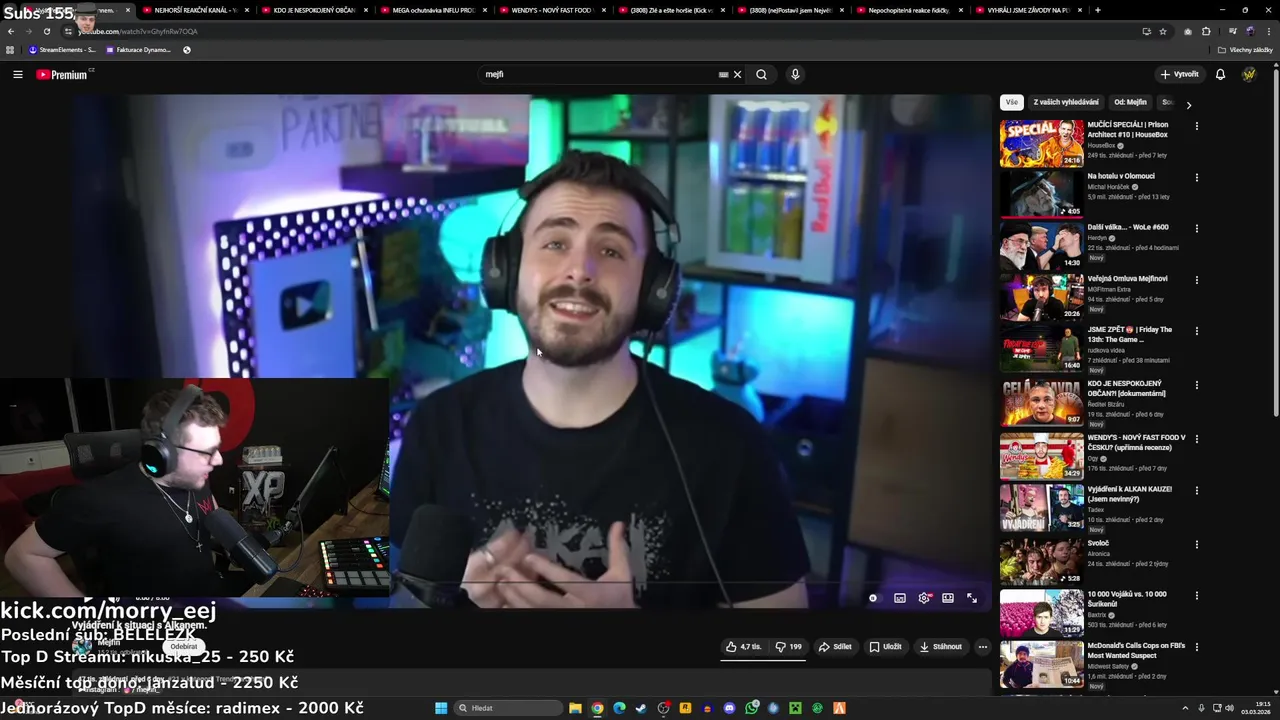
Task: Enter fullscreen in the video player
Action: point(972,598)
